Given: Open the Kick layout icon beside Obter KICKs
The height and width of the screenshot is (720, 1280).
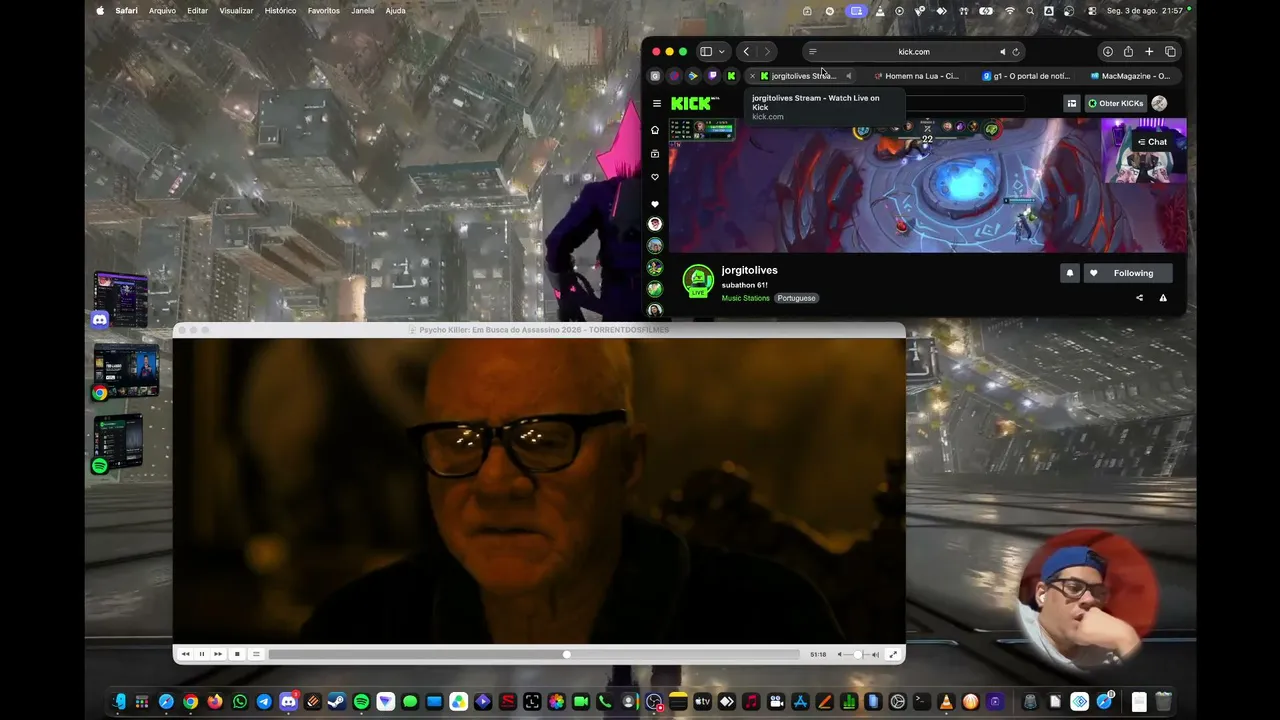Looking at the screenshot, I should click(x=1072, y=103).
